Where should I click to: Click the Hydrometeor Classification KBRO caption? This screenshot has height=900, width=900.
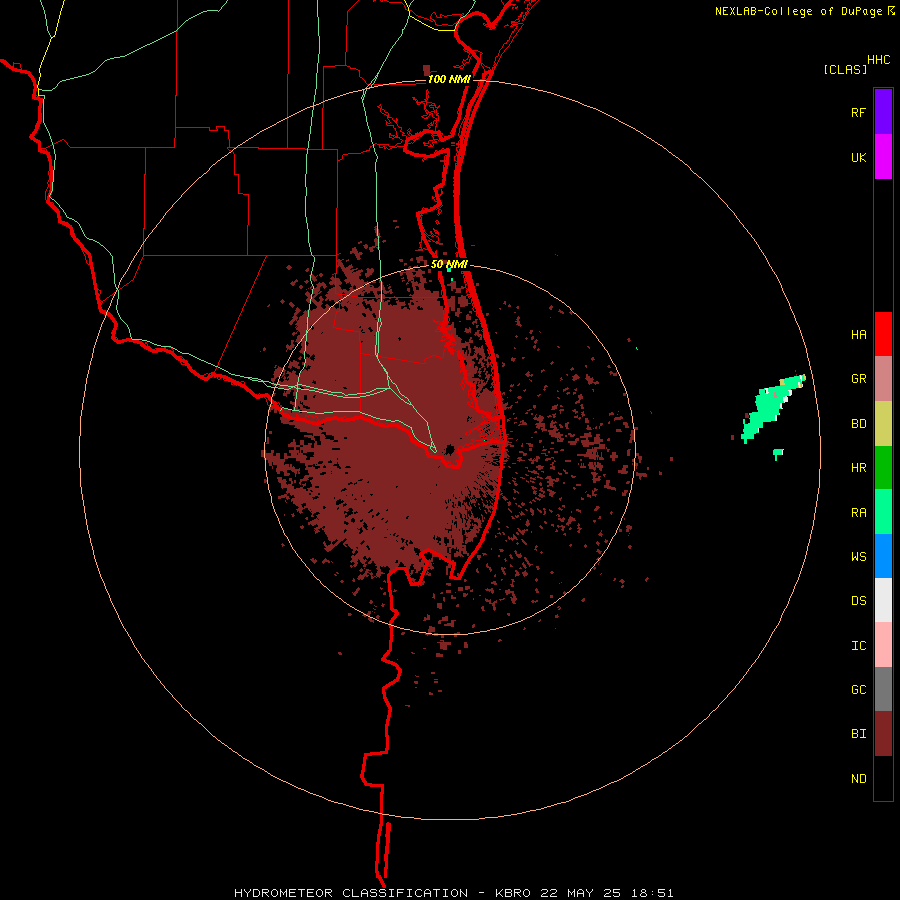pyautogui.click(x=453, y=893)
